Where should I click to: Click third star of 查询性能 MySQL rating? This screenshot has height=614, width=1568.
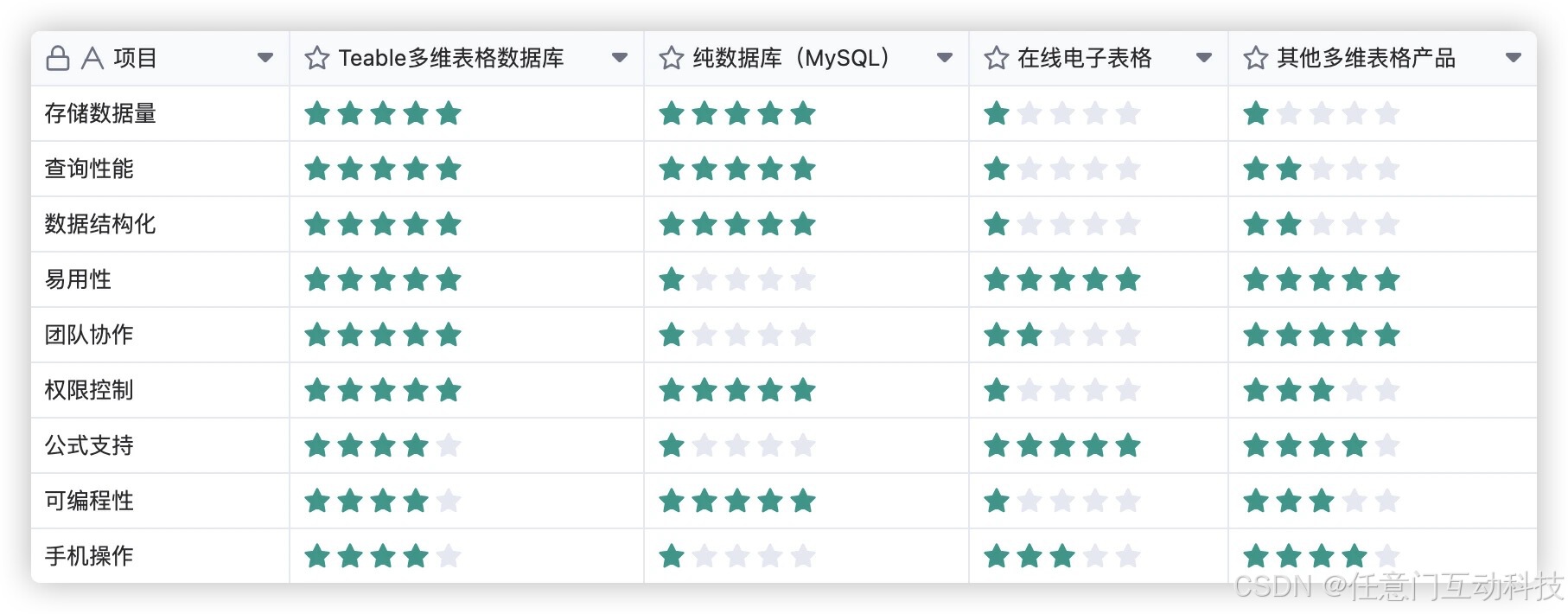(x=737, y=169)
